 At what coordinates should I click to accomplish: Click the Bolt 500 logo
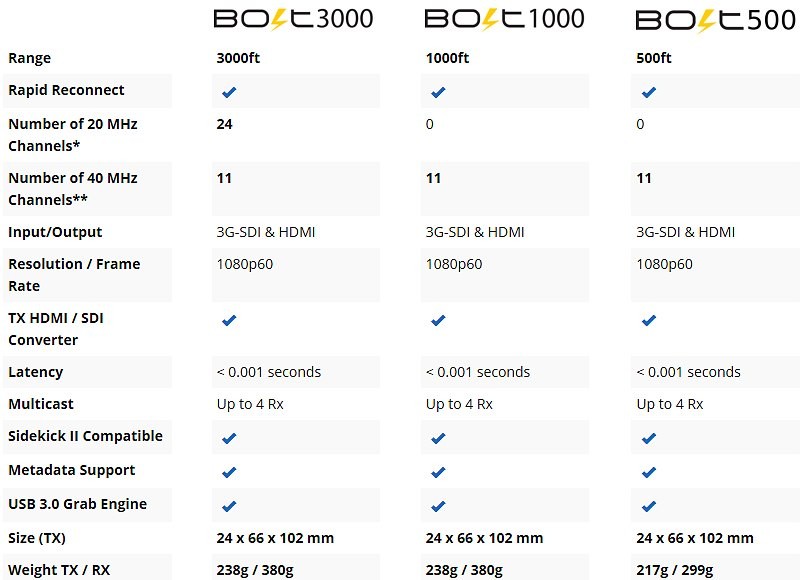pos(715,20)
